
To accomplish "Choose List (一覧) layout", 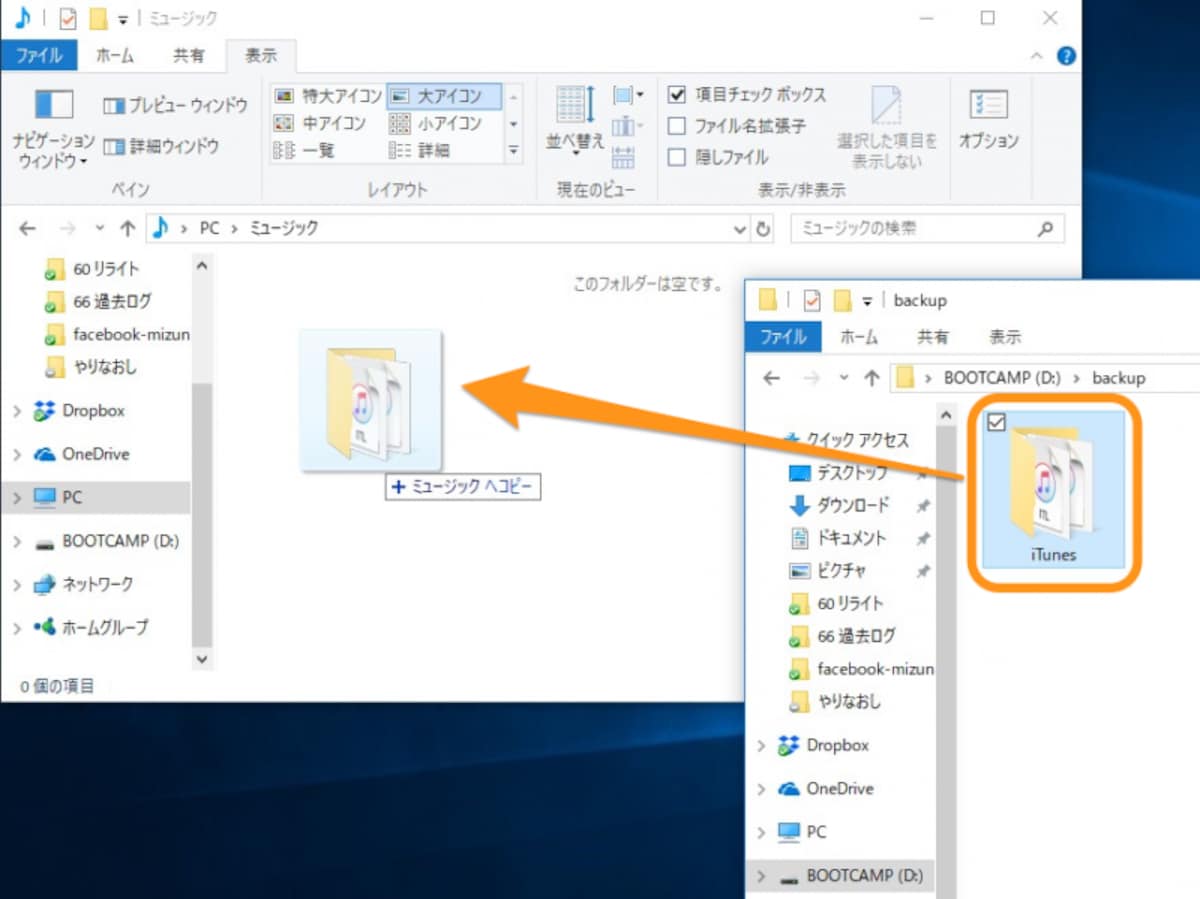I will 305,150.
